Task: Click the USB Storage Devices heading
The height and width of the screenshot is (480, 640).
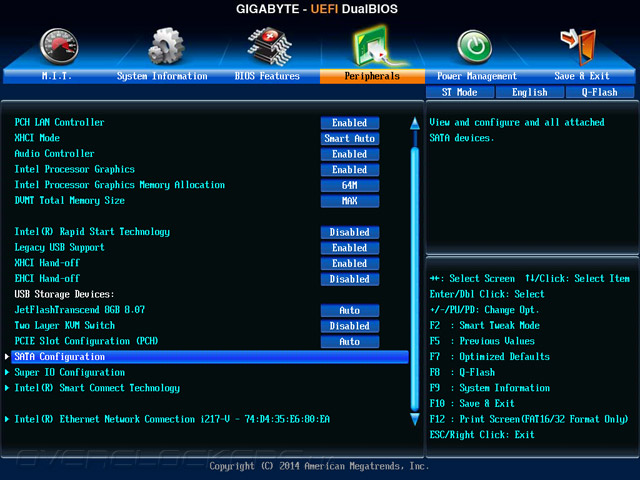Action: pos(64,294)
